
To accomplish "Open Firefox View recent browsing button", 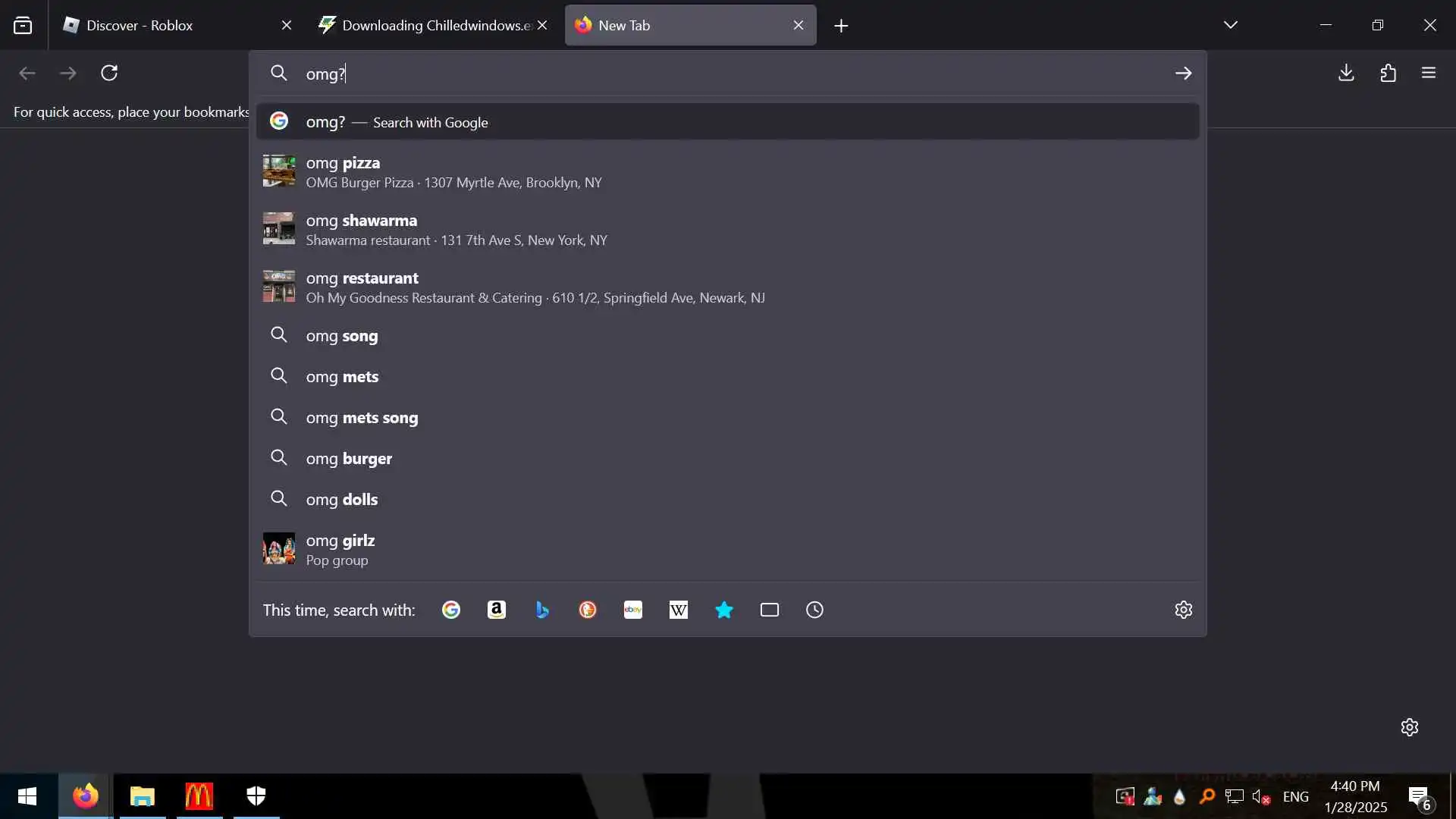I will (23, 25).
